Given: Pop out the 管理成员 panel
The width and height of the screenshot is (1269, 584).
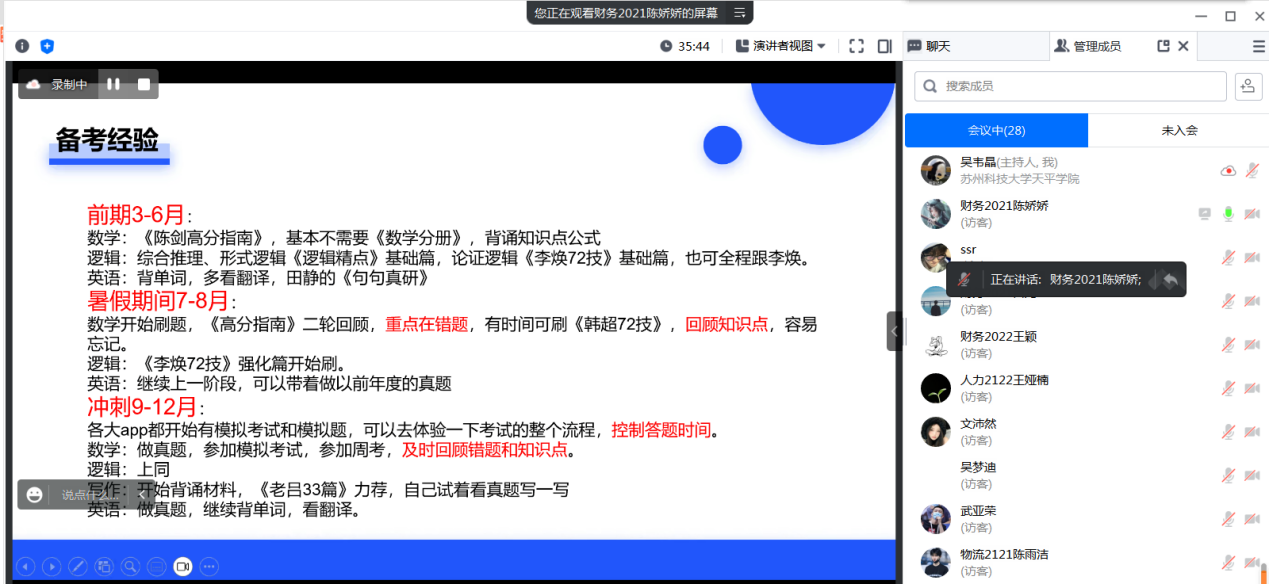Looking at the screenshot, I should (x=1163, y=46).
